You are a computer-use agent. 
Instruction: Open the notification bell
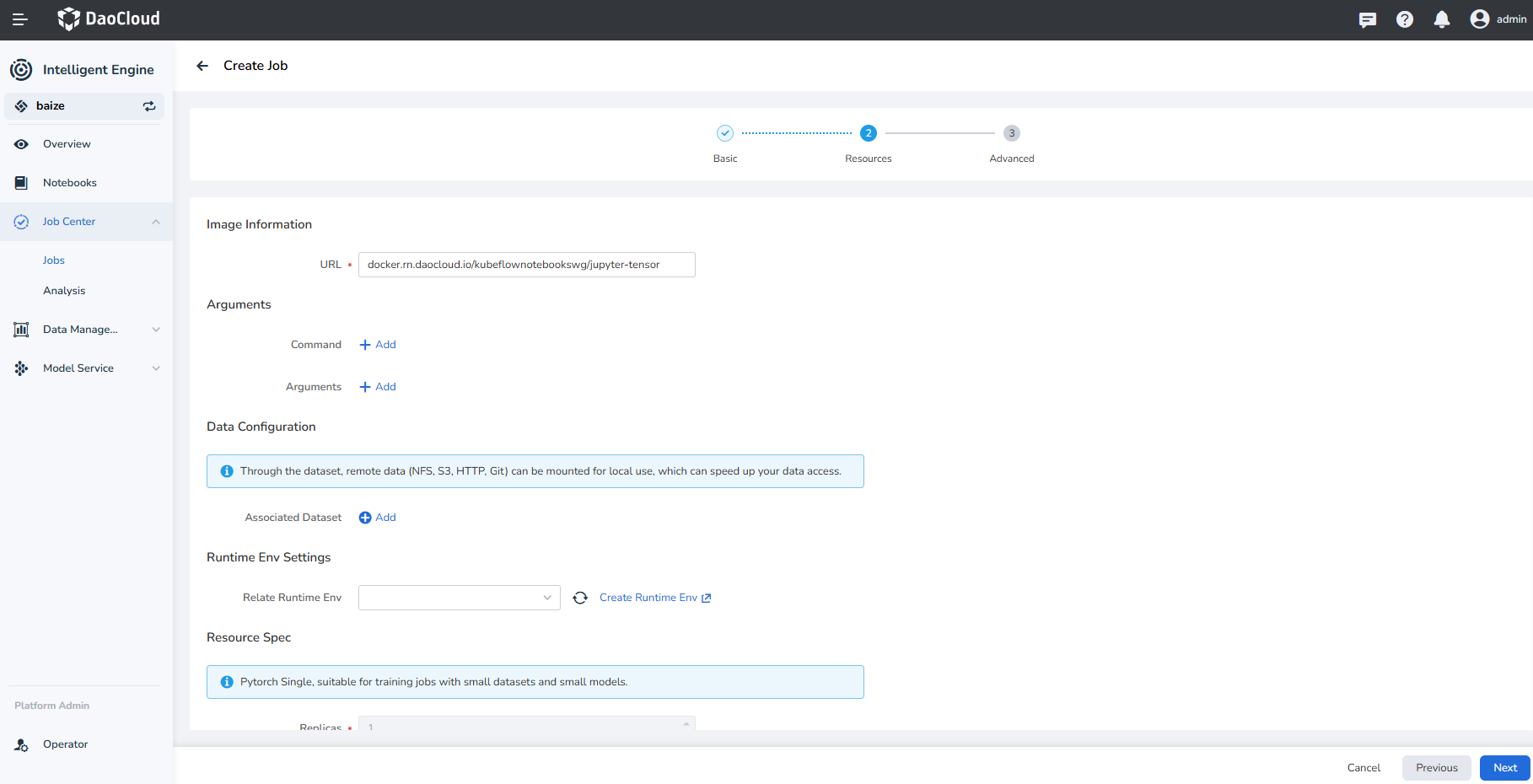tap(1441, 19)
